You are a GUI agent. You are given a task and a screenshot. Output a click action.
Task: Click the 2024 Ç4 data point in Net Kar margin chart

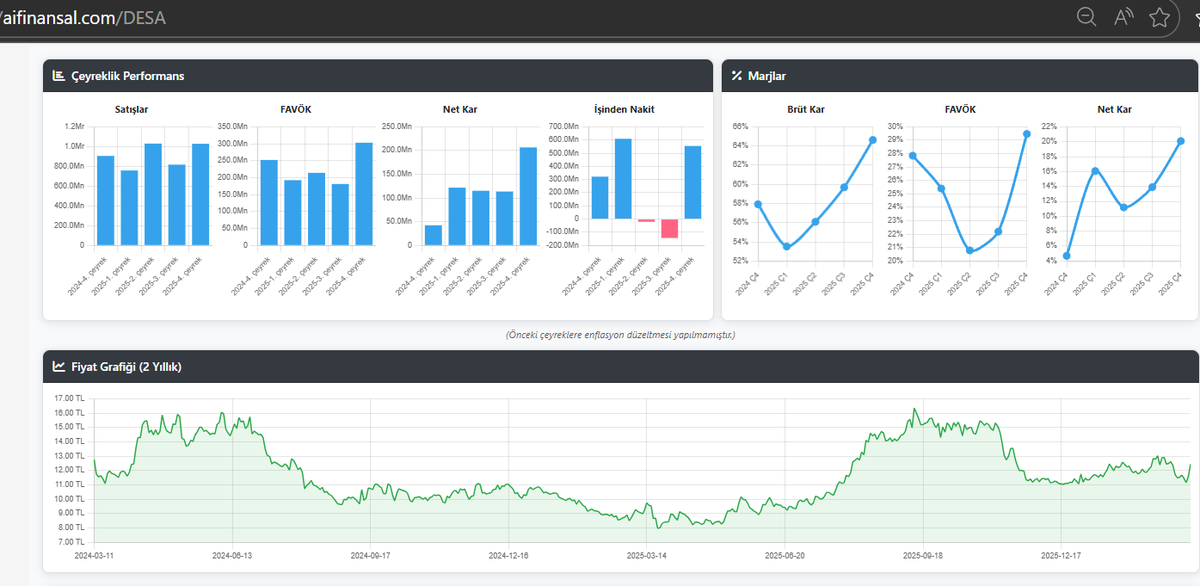tap(1066, 255)
